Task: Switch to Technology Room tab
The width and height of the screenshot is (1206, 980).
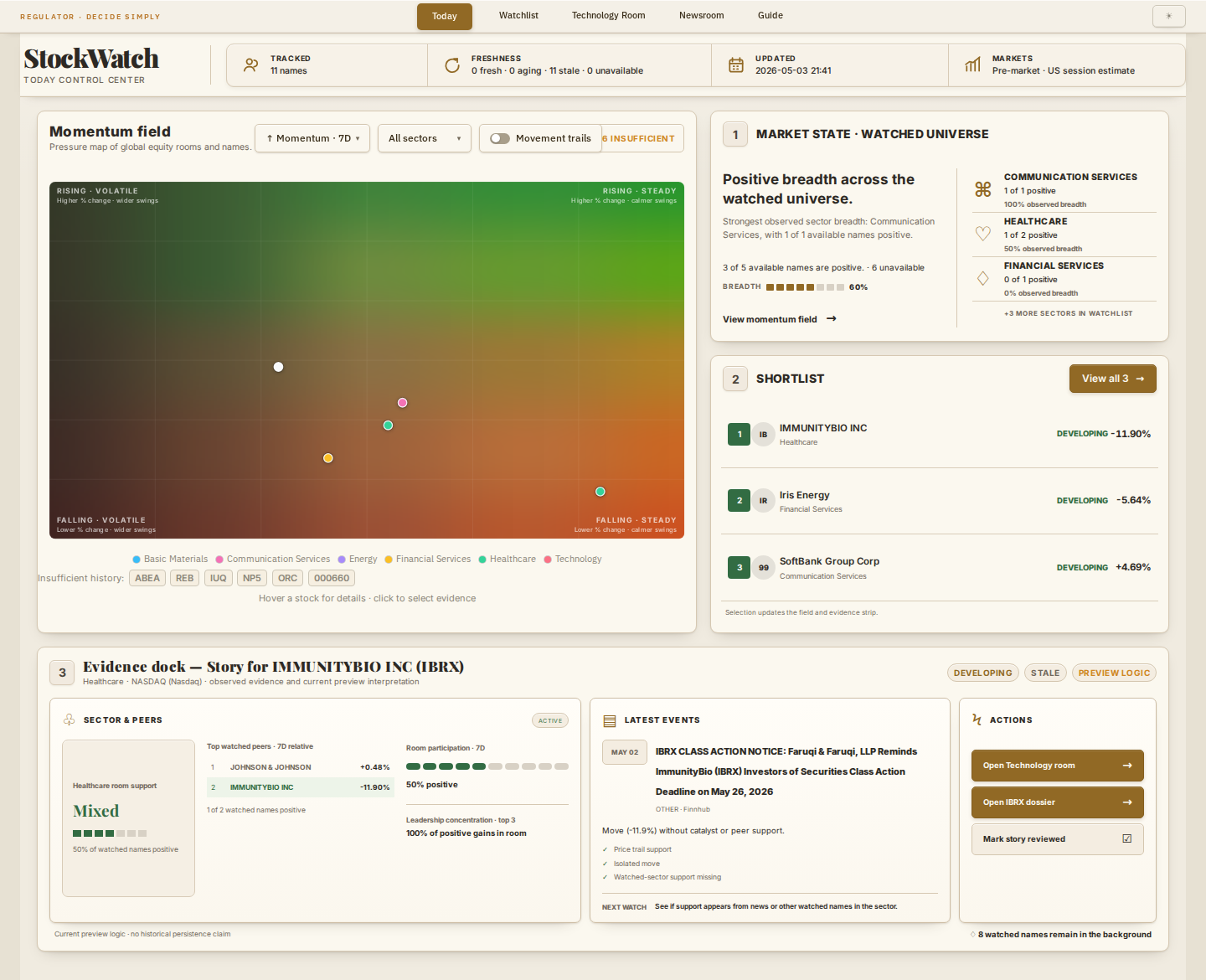Action: (609, 15)
